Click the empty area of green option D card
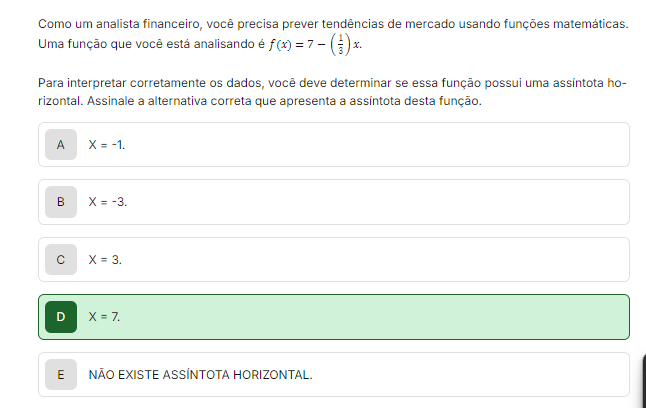The width and height of the screenshot is (646, 408). point(371,317)
